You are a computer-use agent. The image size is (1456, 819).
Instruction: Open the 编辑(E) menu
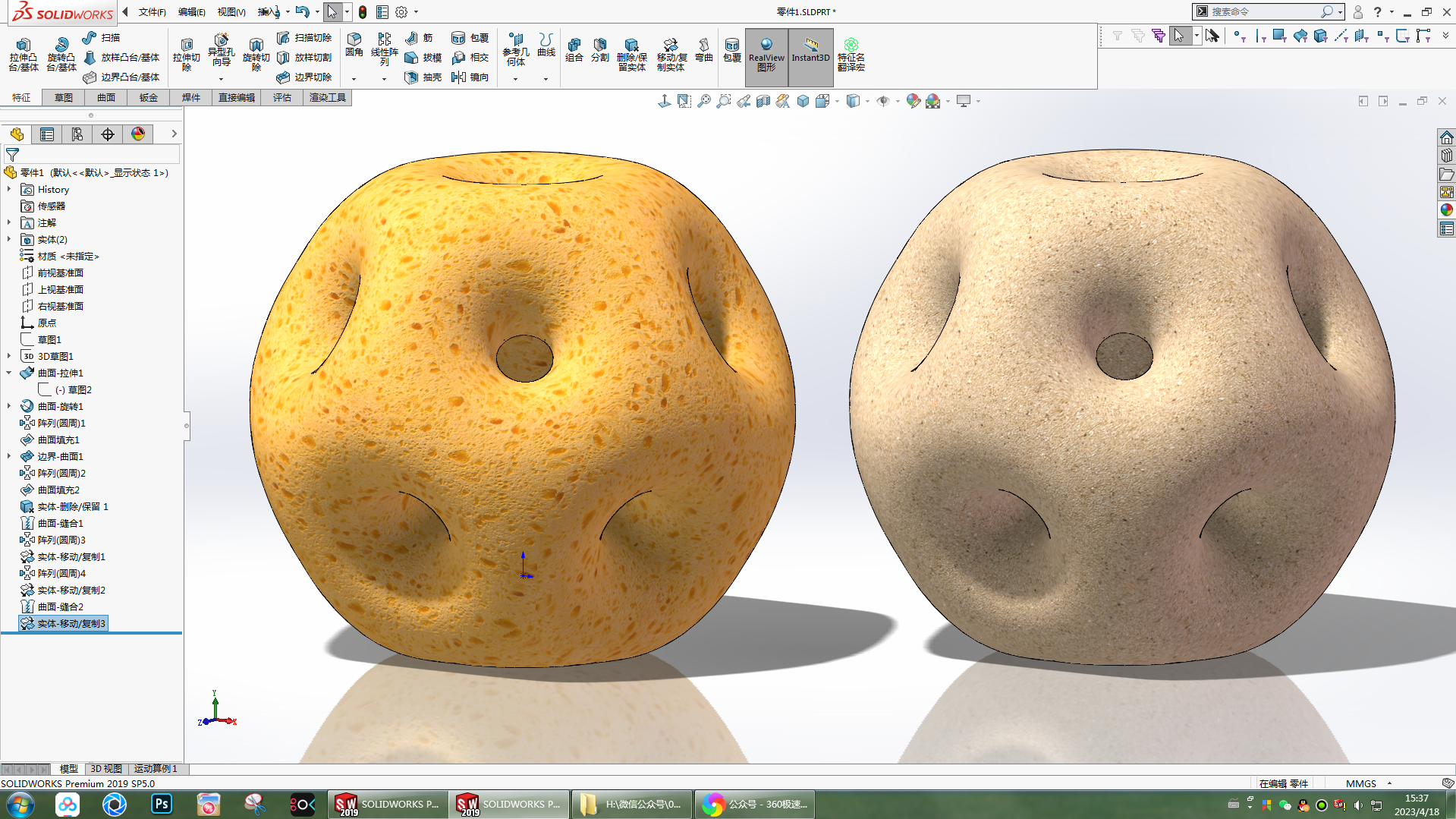click(x=192, y=11)
